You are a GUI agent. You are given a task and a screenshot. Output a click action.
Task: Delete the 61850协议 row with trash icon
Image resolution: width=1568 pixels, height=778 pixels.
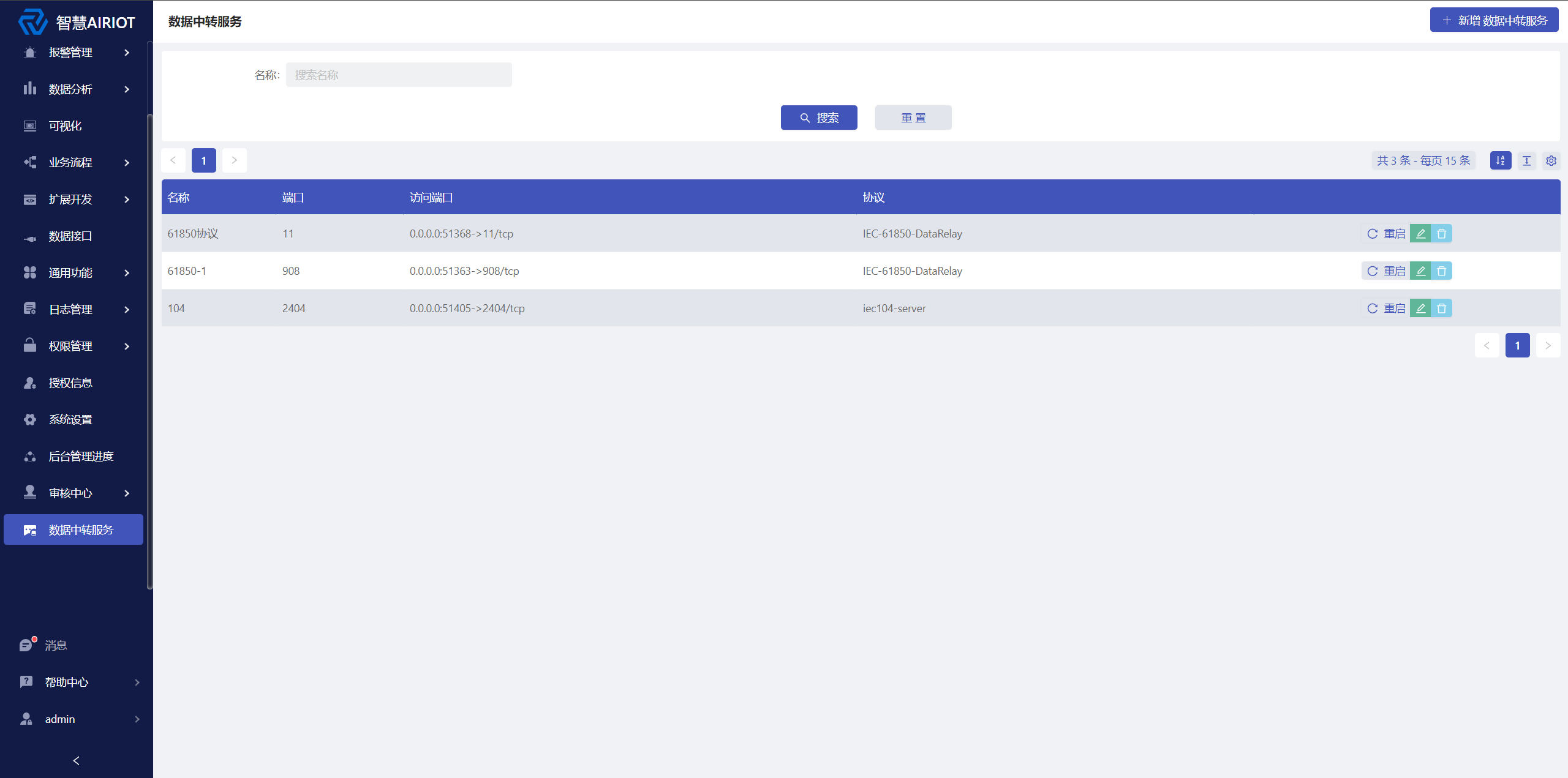click(x=1441, y=233)
